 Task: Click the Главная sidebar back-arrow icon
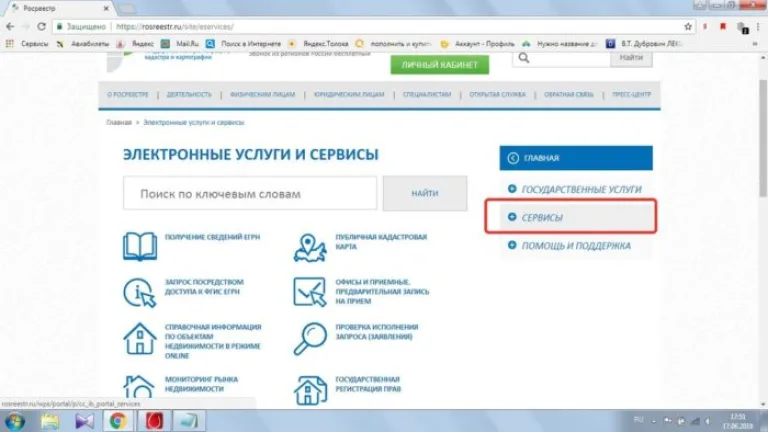click(x=513, y=158)
